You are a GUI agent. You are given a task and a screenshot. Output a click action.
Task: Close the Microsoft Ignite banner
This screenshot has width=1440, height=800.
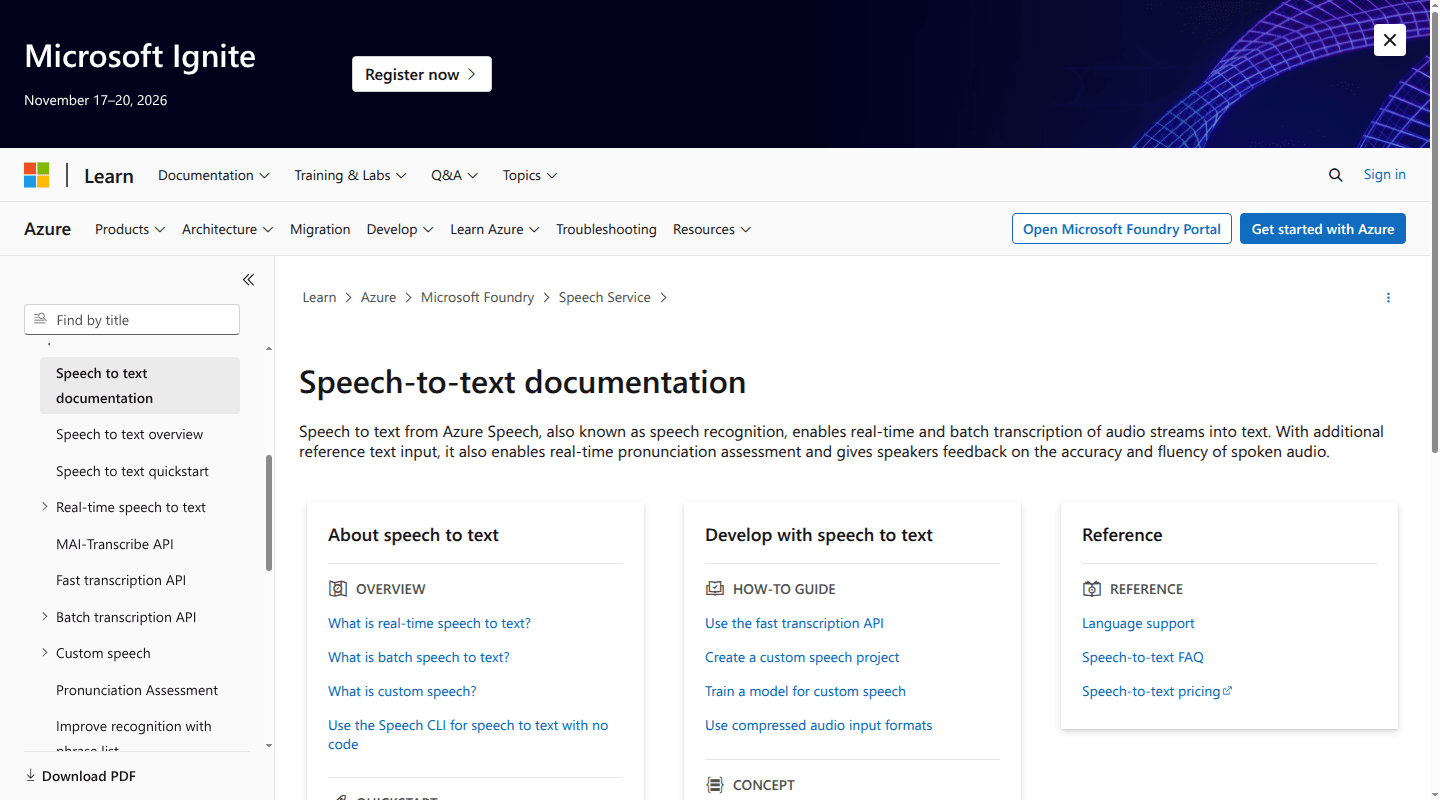(x=1390, y=40)
